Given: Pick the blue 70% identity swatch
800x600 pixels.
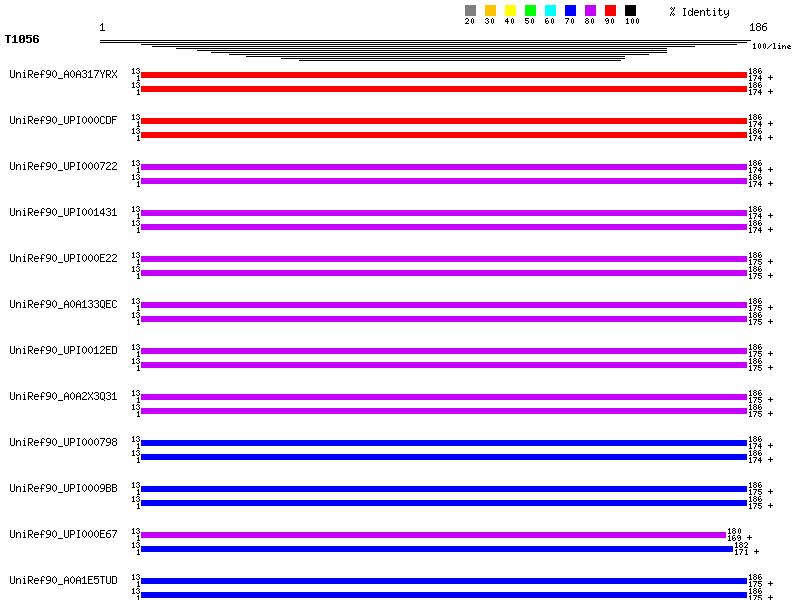Looking at the screenshot, I should [570, 11].
